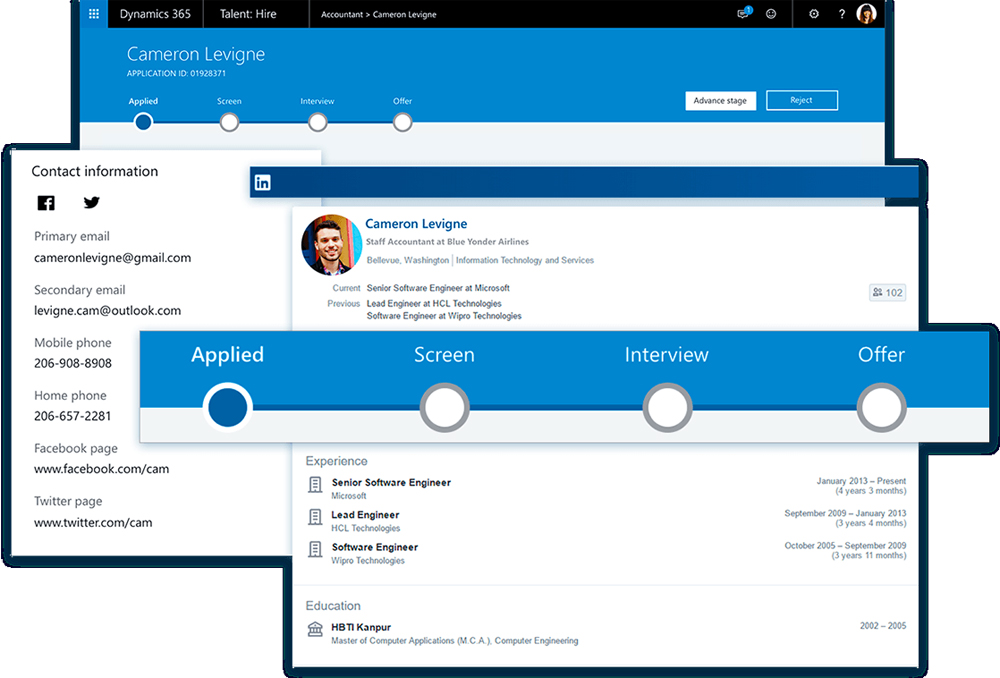Open the www.facebook.com/cam link
The width and height of the screenshot is (1000, 678).
[x=101, y=469]
